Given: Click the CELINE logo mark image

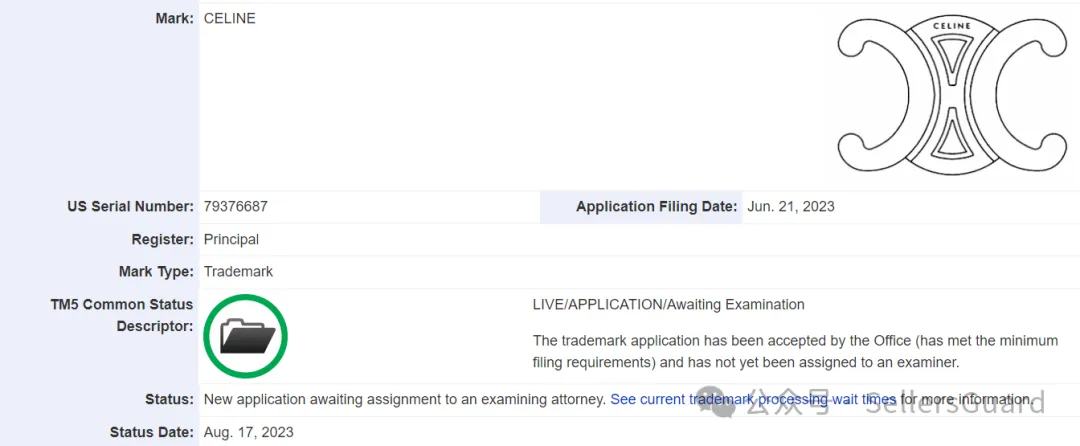Looking at the screenshot, I should coord(951,97).
